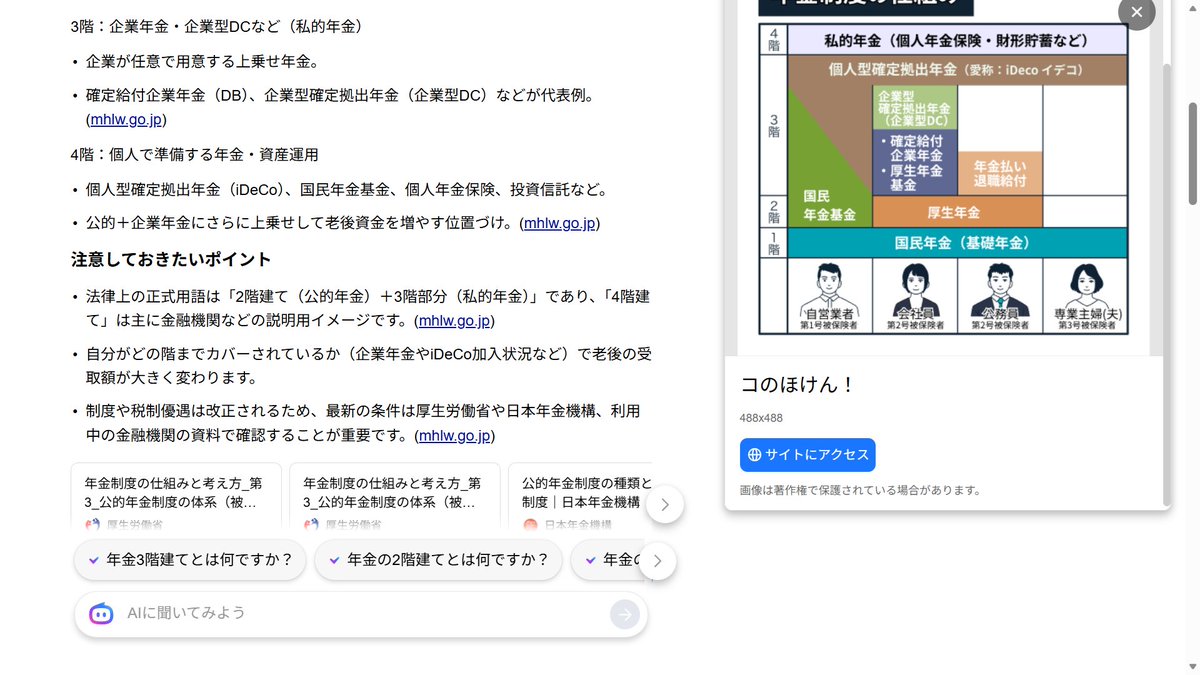Image resolution: width=1200 pixels, height=675 pixels.
Task: Click the chatbot icon in the input box
Action: pos(101,614)
